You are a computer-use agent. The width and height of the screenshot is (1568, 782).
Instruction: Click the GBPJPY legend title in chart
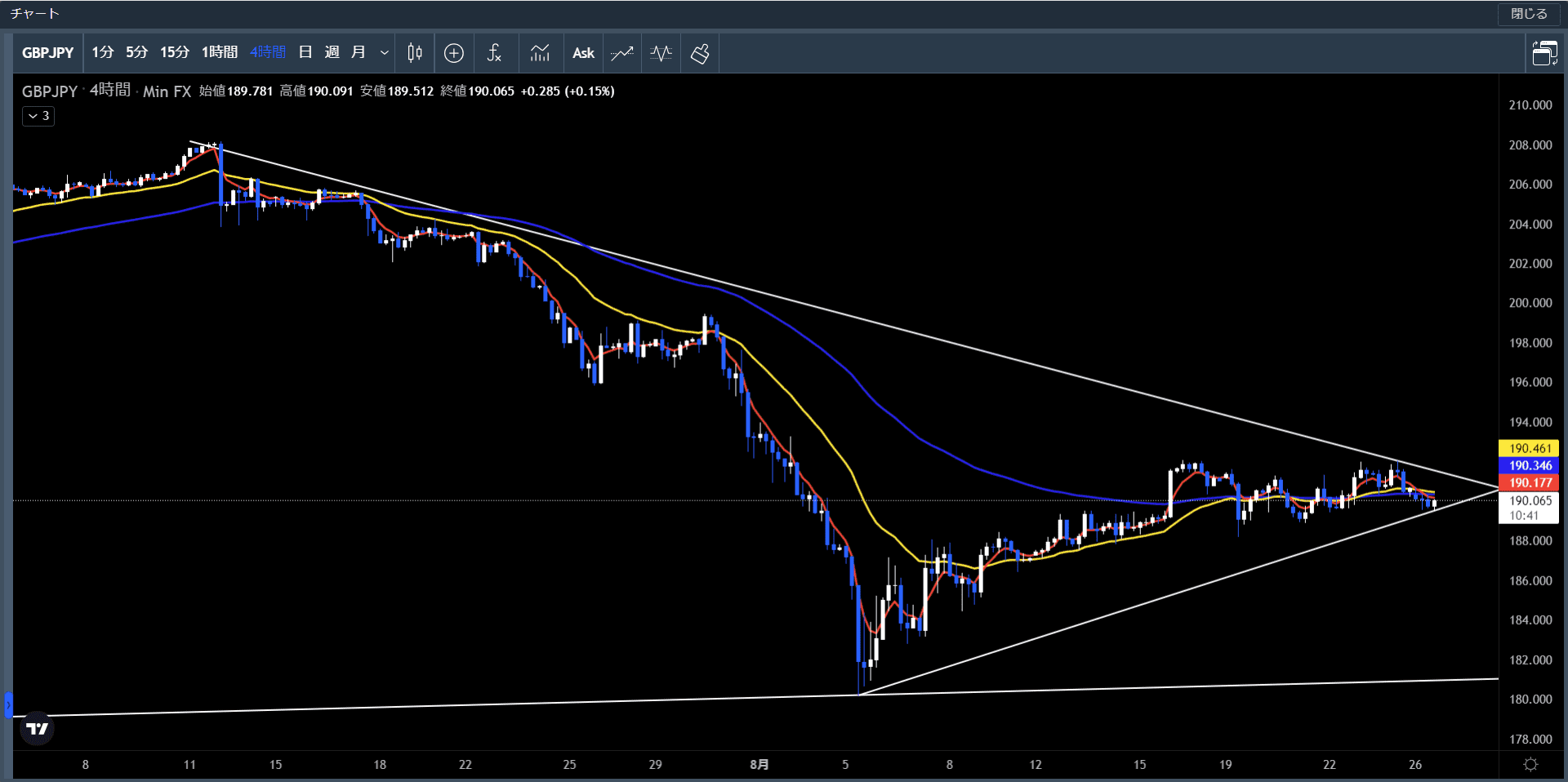click(50, 91)
